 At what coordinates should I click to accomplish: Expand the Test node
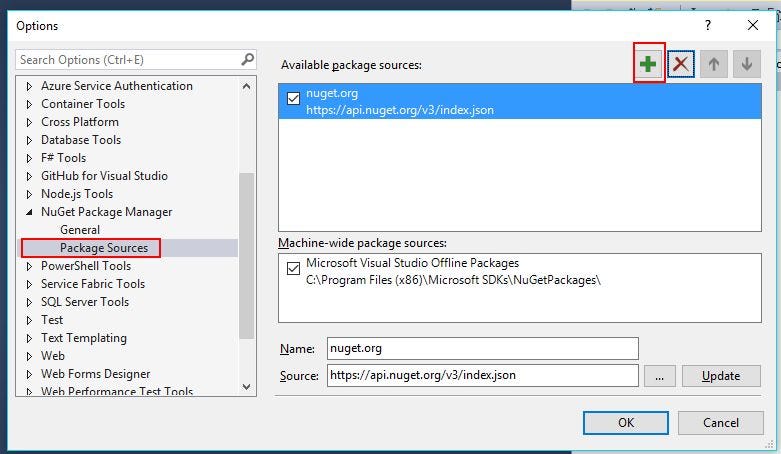click(29, 320)
